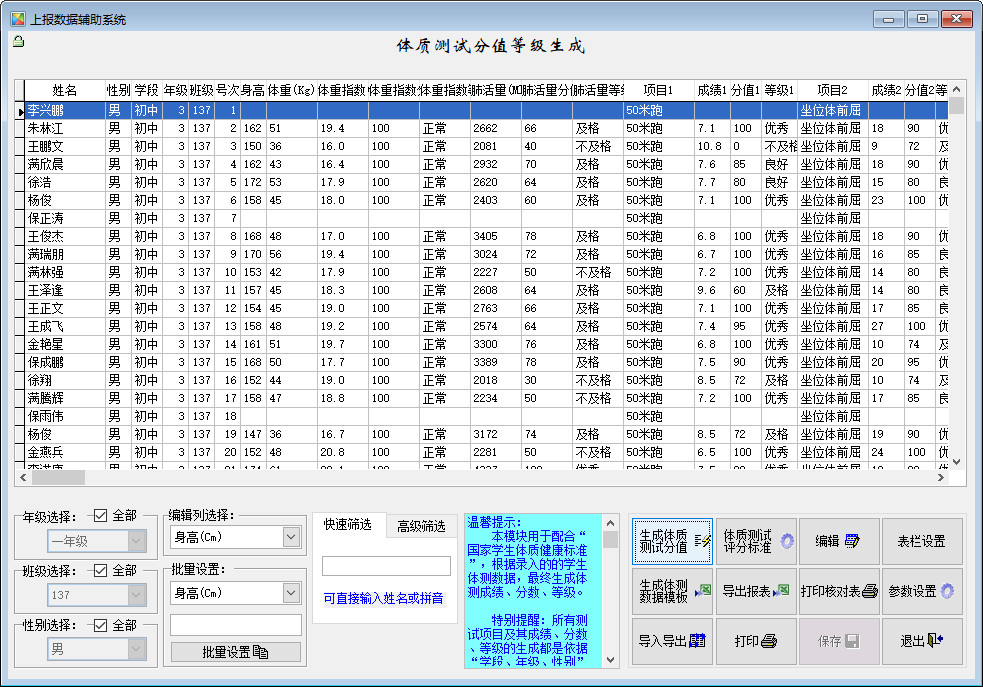983x687 pixels.
Task: Click the quick filter name input field
Action: [386, 566]
